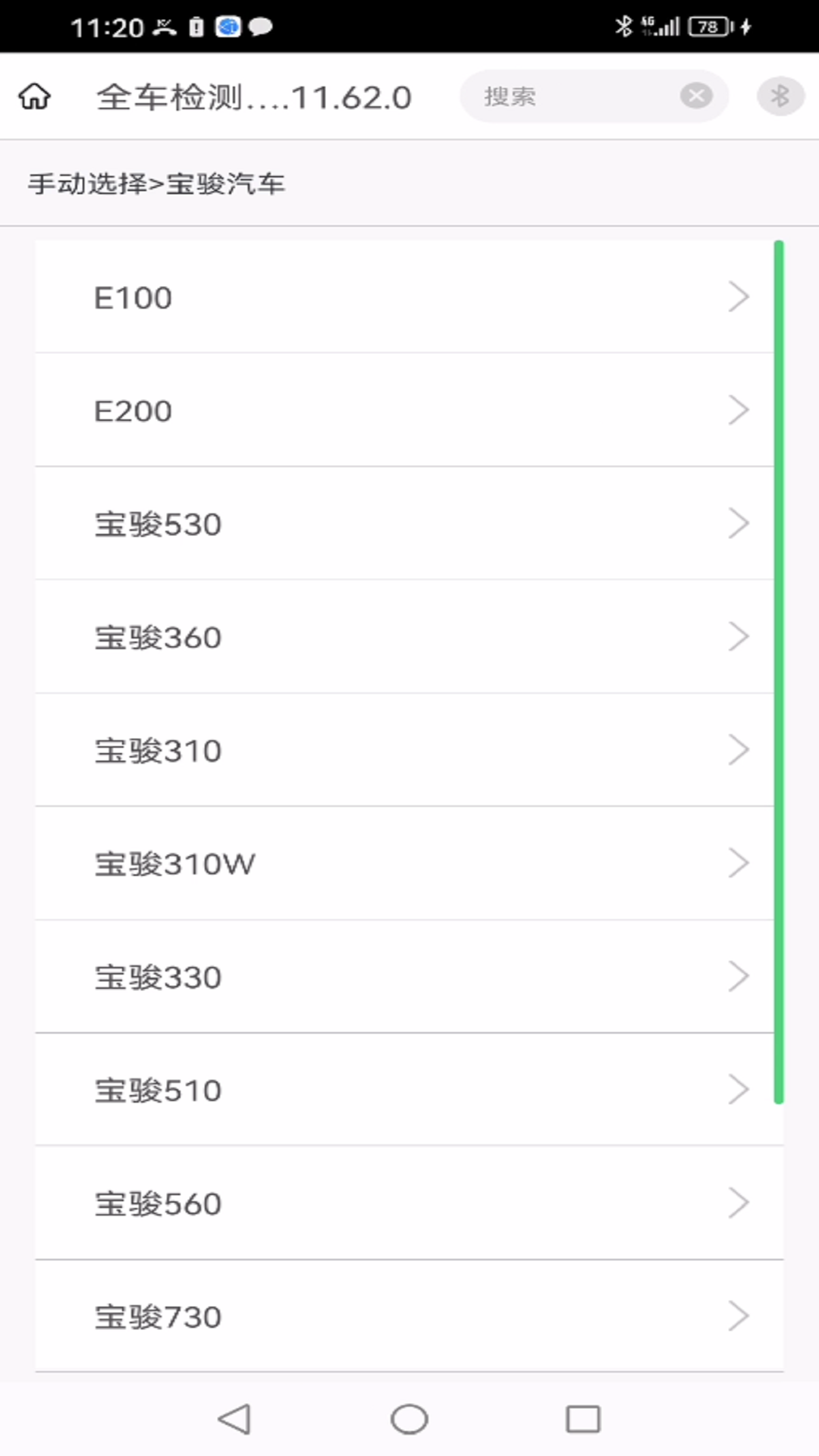Open 宝骏730 chevron arrow
Image resolution: width=819 pixels, height=1456 pixels.
click(x=739, y=1316)
